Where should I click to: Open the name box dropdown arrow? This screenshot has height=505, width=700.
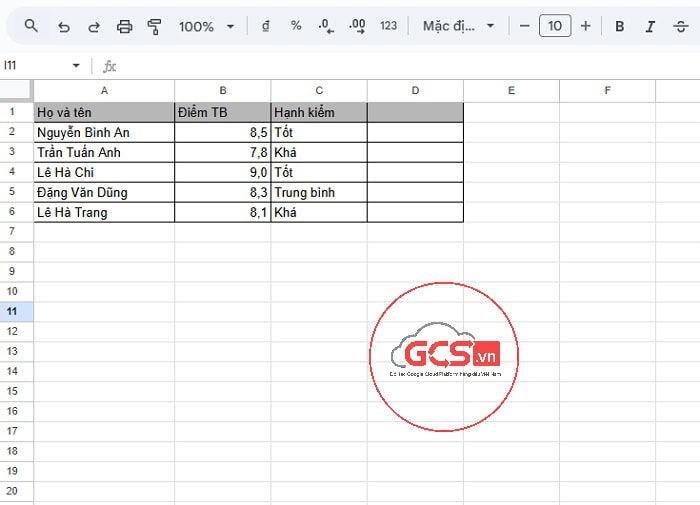click(76, 66)
